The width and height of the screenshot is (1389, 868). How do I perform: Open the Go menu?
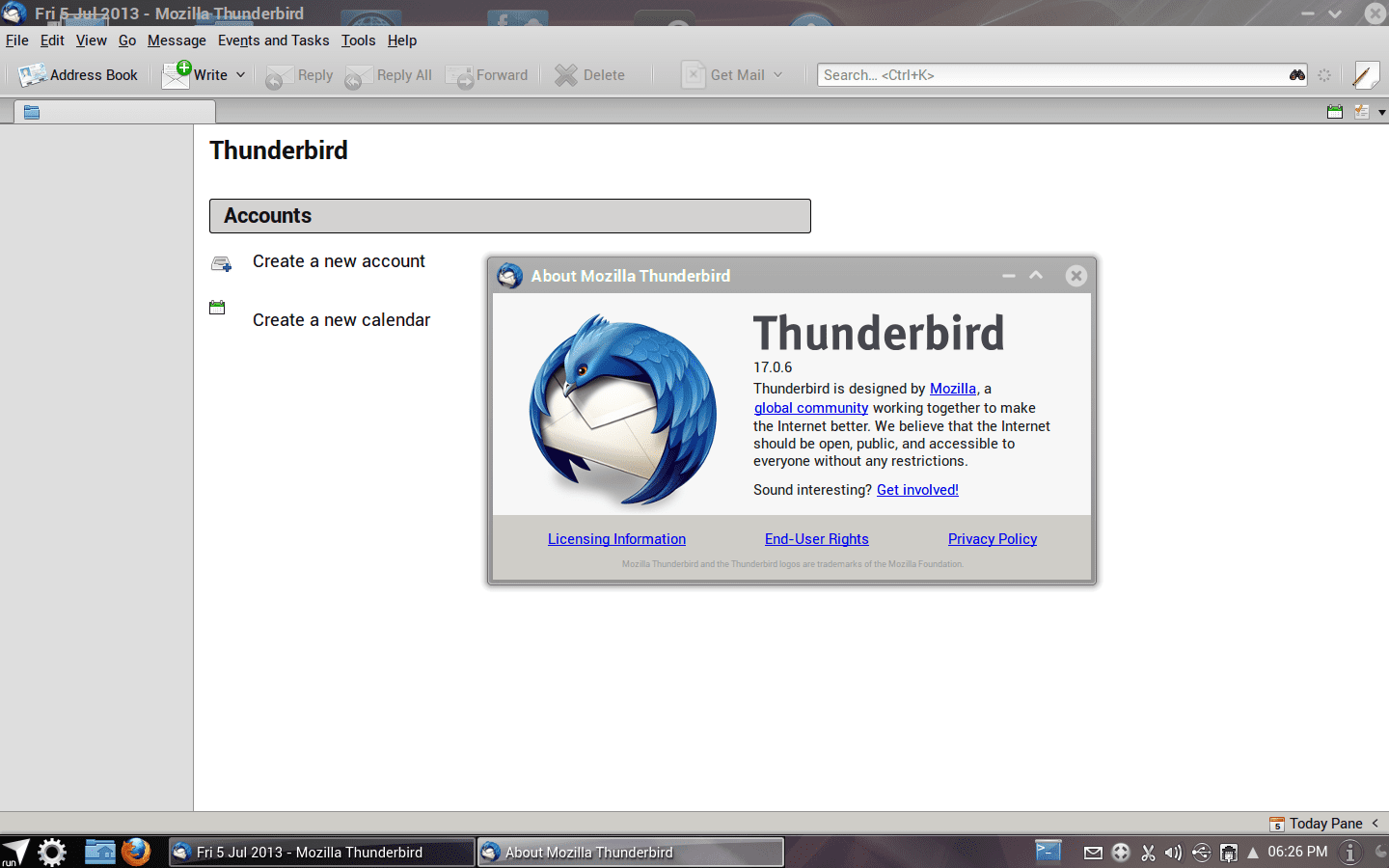click(x=127, y=41)
